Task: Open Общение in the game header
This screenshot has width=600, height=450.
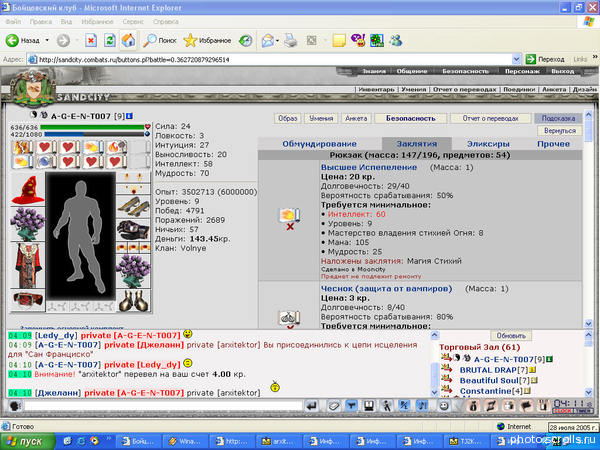Action: [x=412, y=71]
